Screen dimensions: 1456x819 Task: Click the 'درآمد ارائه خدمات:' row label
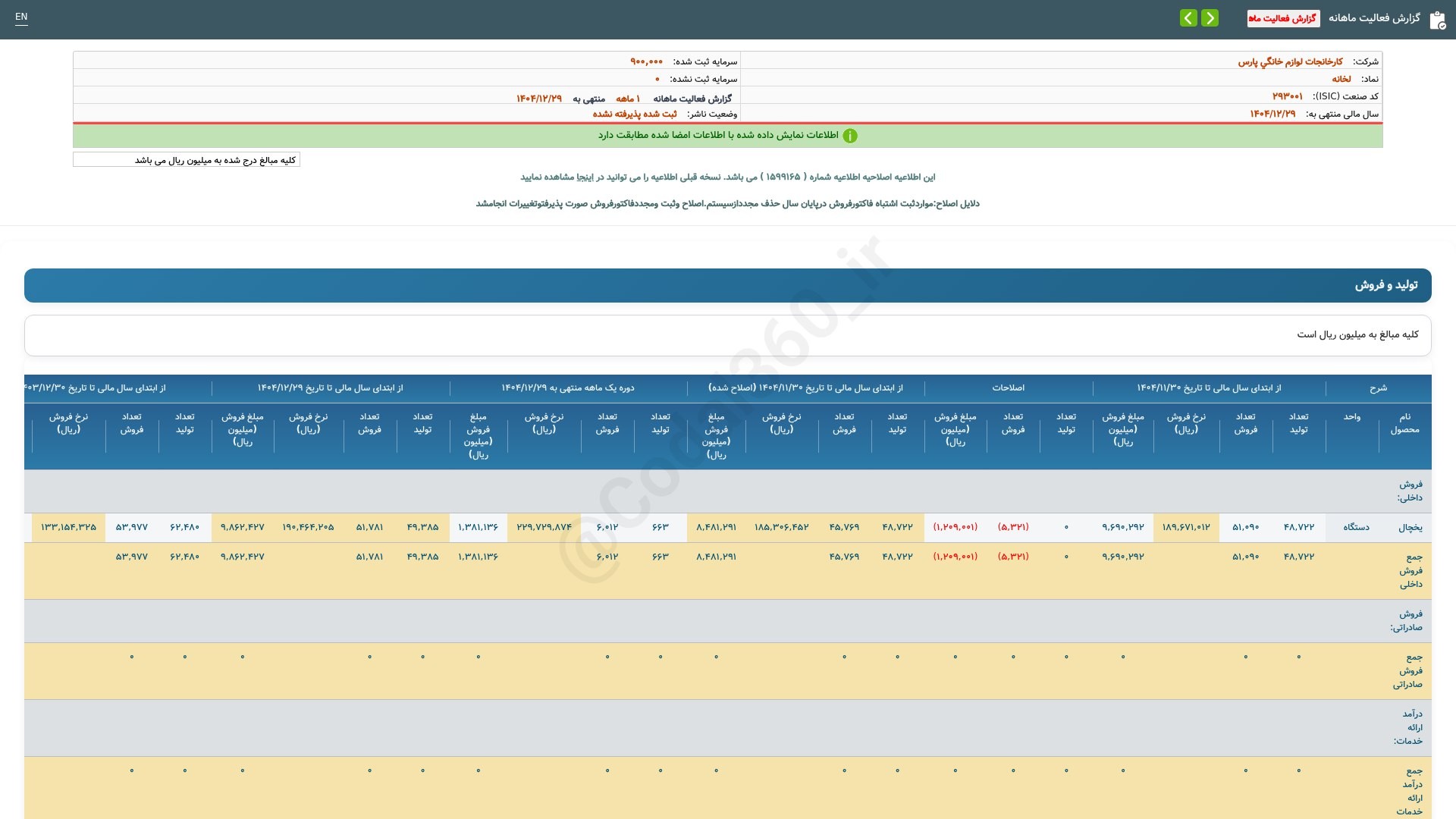1408,727
